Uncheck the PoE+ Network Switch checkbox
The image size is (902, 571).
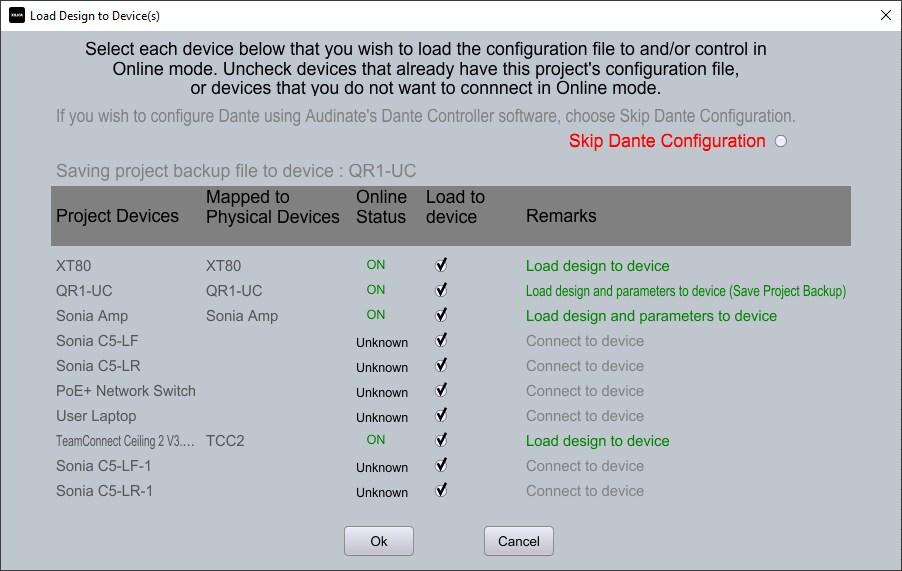point(441,390)
